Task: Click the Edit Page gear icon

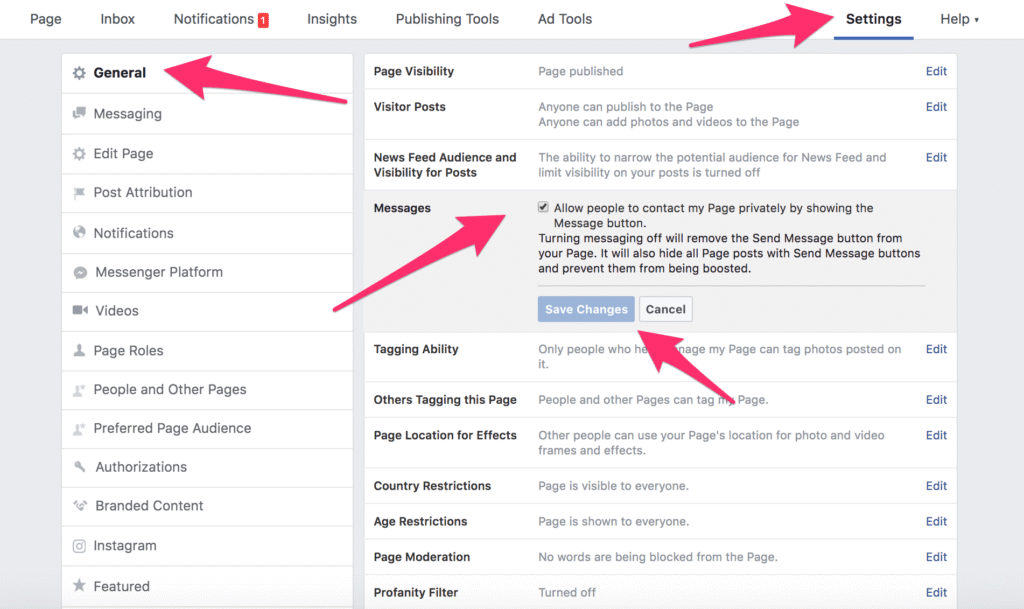Action: click(78, 153)
